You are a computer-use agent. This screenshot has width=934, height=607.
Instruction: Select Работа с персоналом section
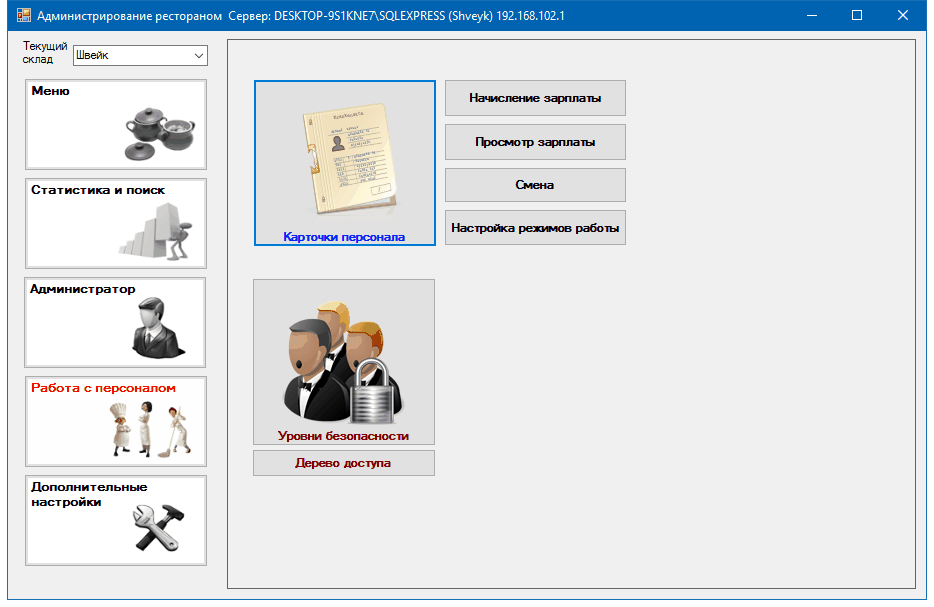pos(116,421)
